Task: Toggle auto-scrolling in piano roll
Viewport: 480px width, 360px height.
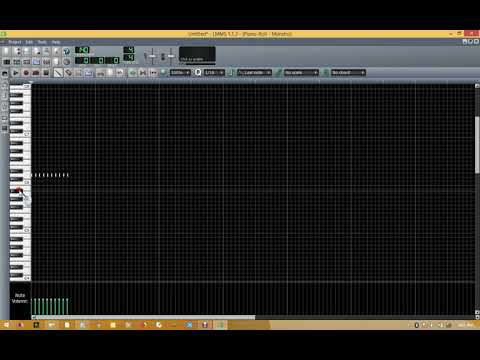Action: 133,73
